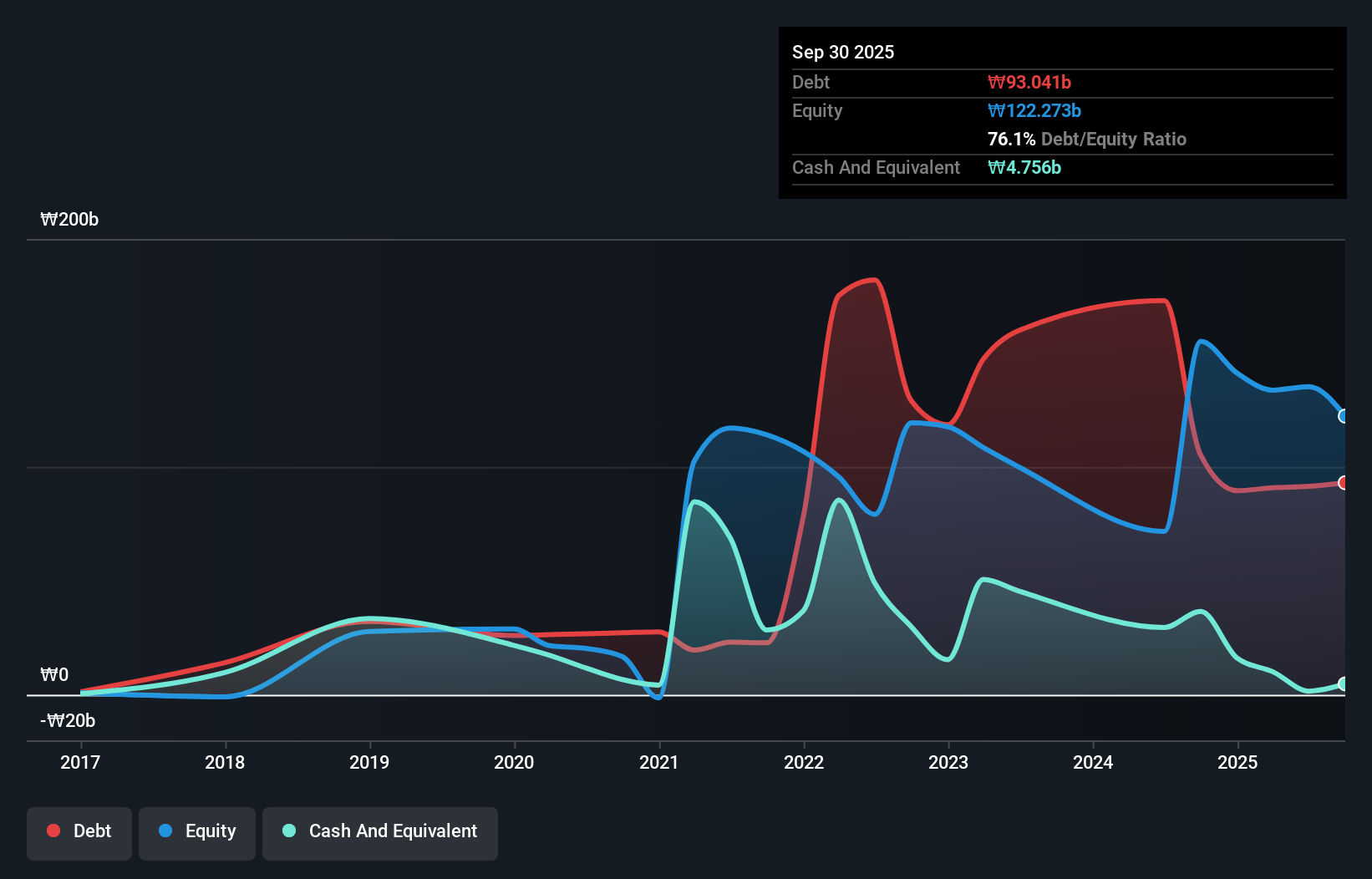Click the ₩200b gridline label
Screen dimensions: 1372x879
pos(69,220)
